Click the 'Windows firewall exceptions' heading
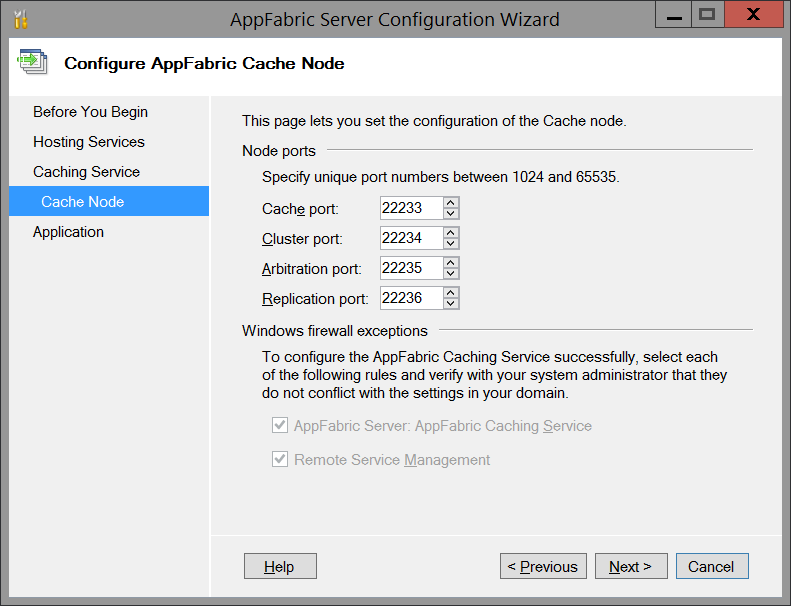Screen dimensions: 791x606 [x=334, y=331]
